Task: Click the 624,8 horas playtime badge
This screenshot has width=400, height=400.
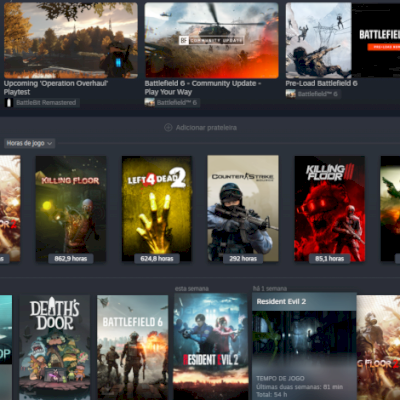Action: (157, 259)
